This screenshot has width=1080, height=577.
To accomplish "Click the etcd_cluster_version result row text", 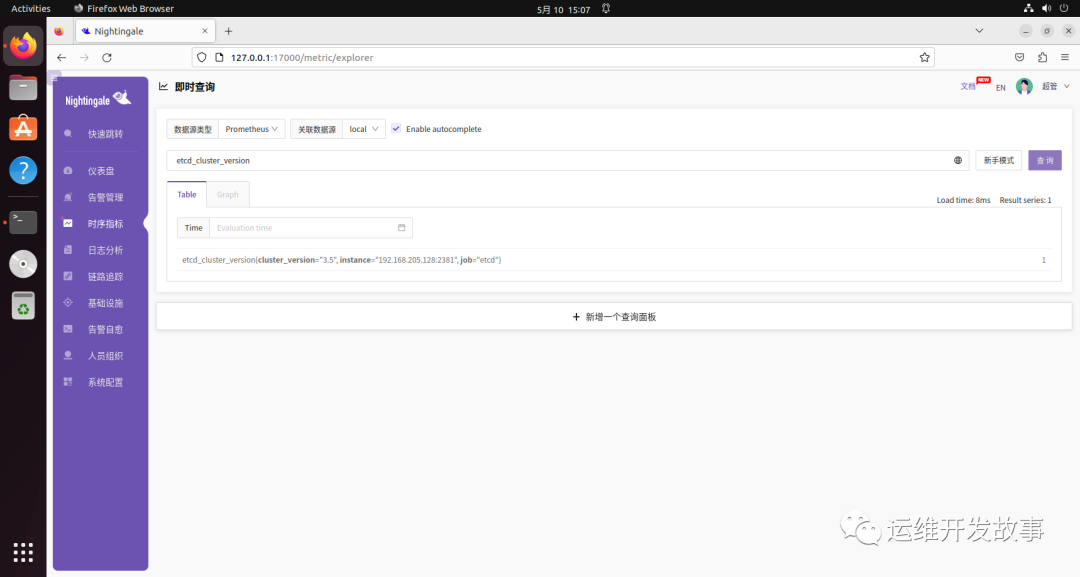I will tap(342, 260).
